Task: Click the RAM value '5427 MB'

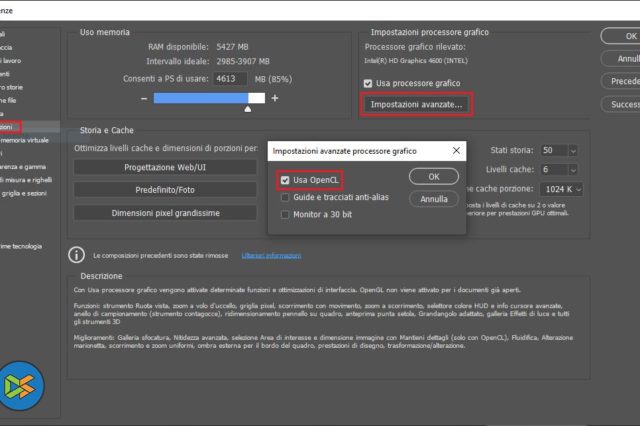Action: point(232,47)
